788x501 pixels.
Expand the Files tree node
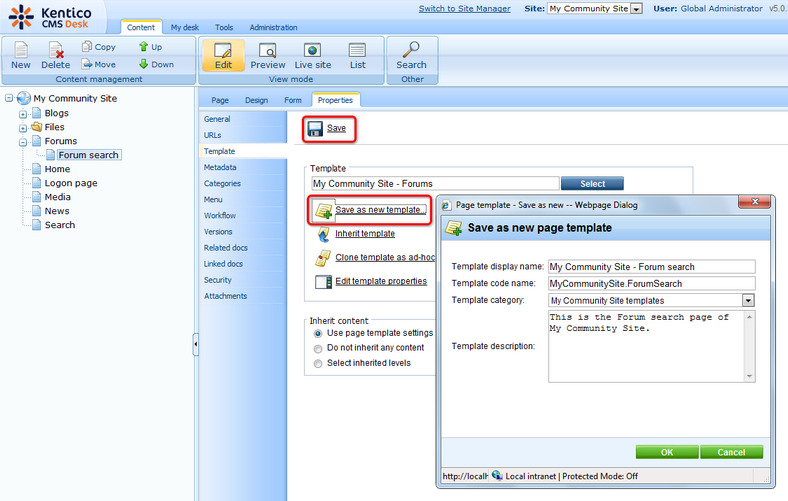click(23, 128)
